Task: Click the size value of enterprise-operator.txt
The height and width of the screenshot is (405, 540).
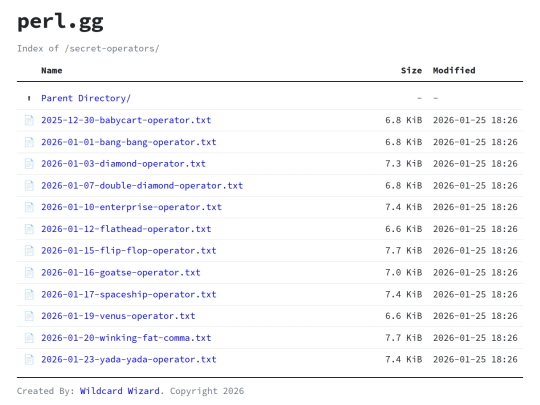Action: [x=403, y=207]
